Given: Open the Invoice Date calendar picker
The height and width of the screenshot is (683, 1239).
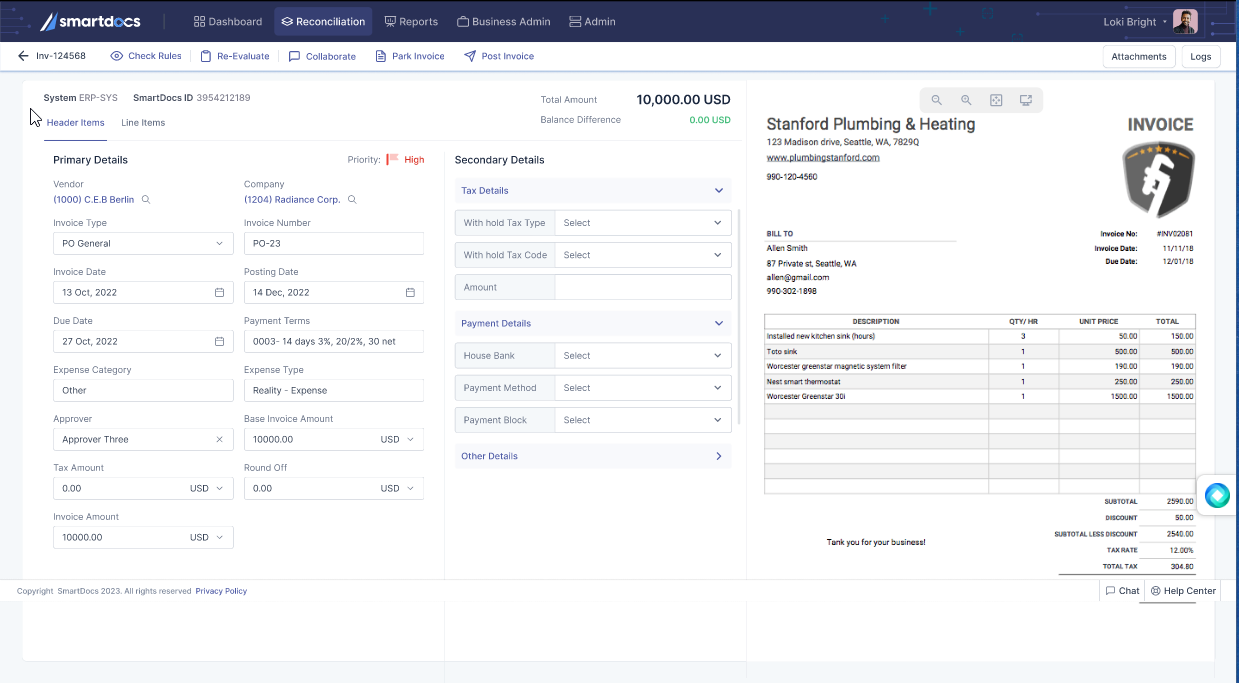Looking at the screenshot, I should tap(219, 292).
